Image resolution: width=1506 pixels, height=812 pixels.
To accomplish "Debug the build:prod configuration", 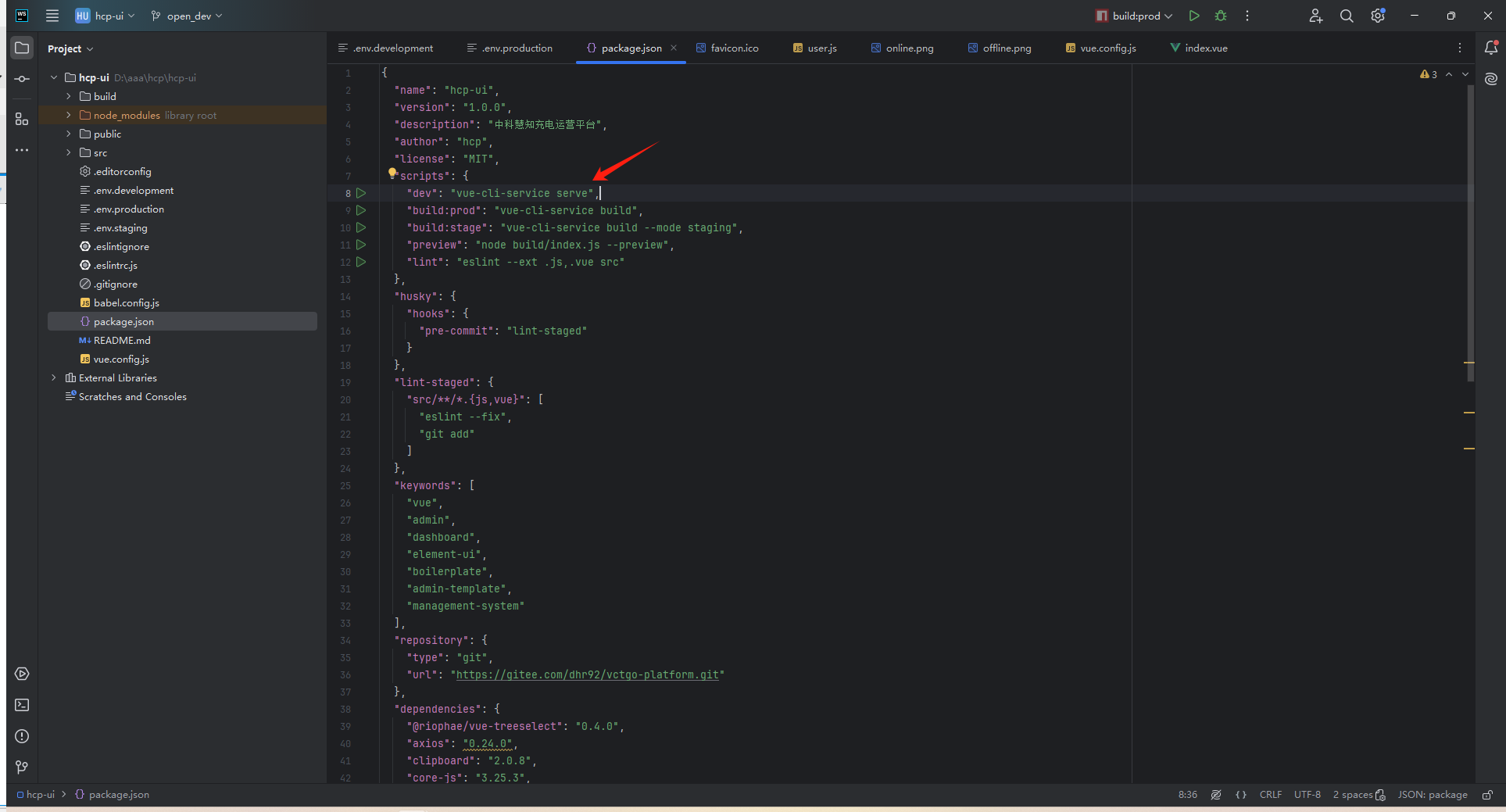I will tap(1221, 16).
